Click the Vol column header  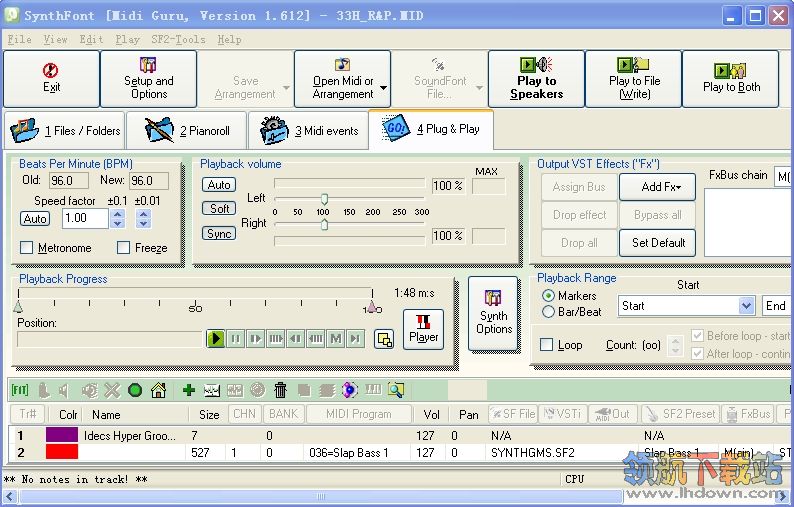coord(431,414)
